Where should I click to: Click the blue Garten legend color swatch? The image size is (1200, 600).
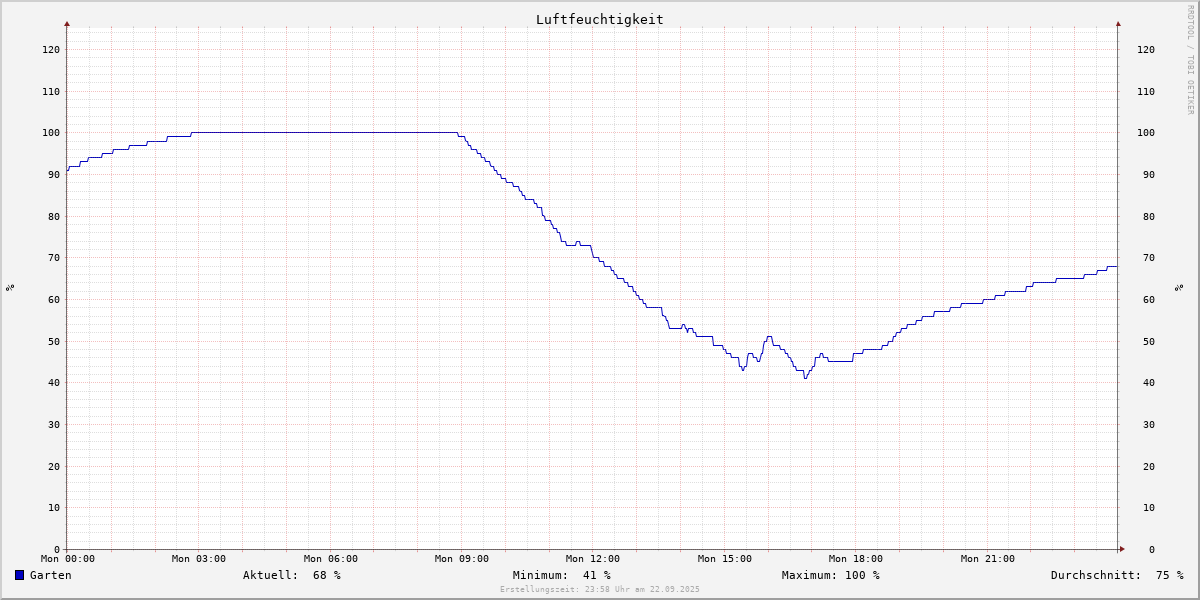pyautogui.click(x=19, y=575)
